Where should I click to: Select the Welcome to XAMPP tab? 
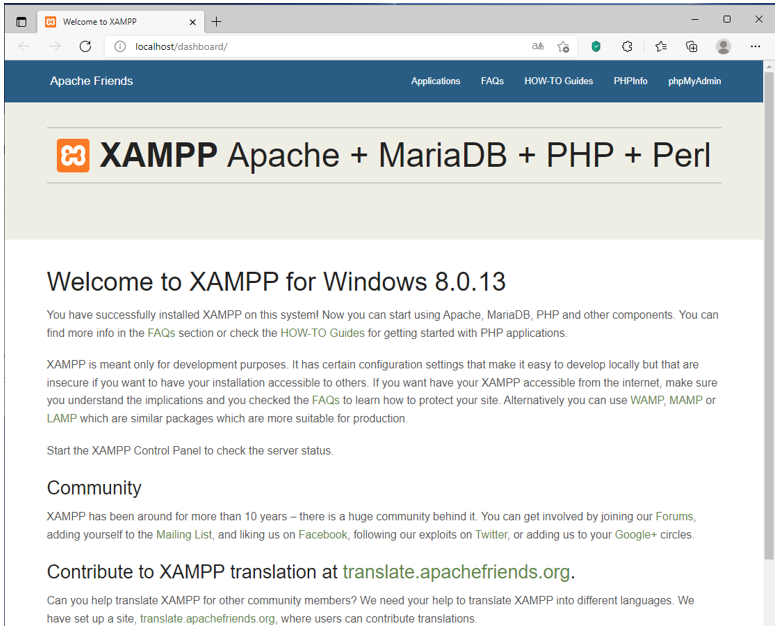pyautogui.click(x=121, y=22)
